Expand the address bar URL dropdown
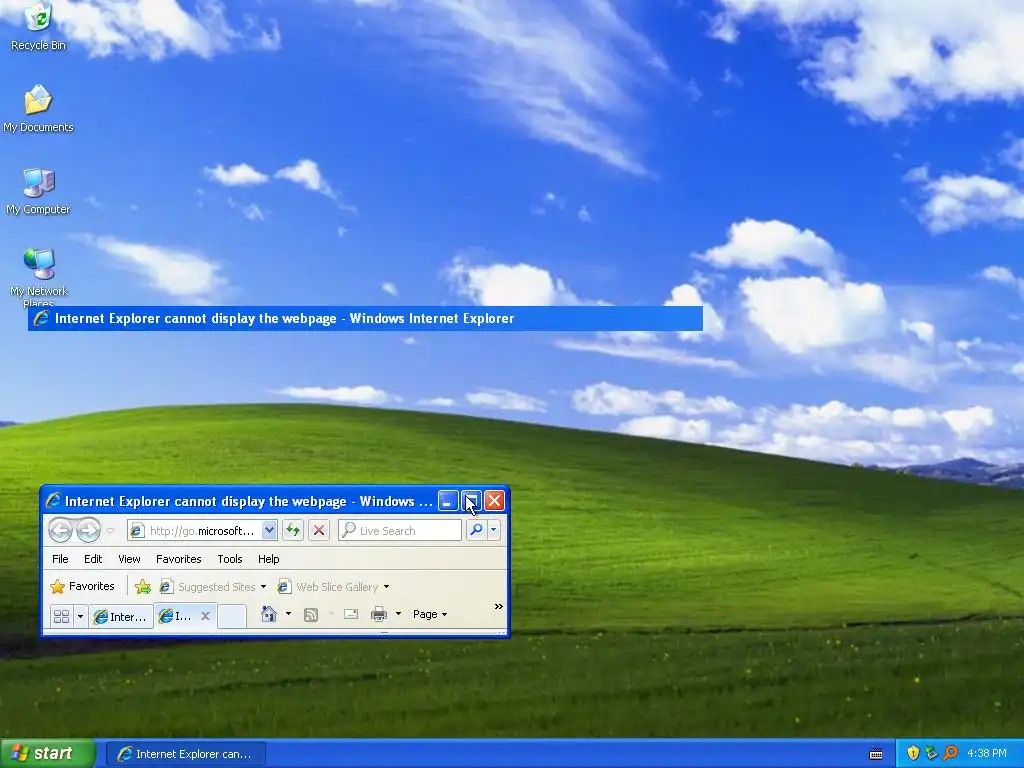1024x768 pixels. 269,530
